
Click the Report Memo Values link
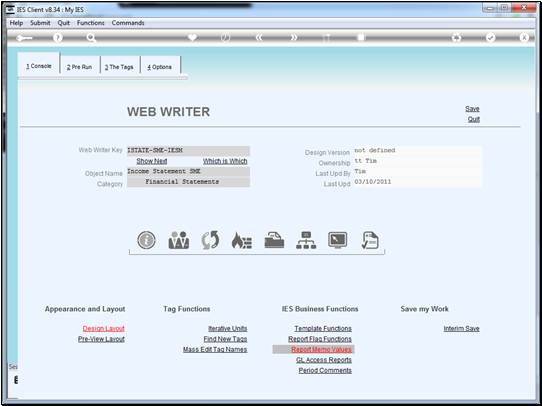click(321, 349)
